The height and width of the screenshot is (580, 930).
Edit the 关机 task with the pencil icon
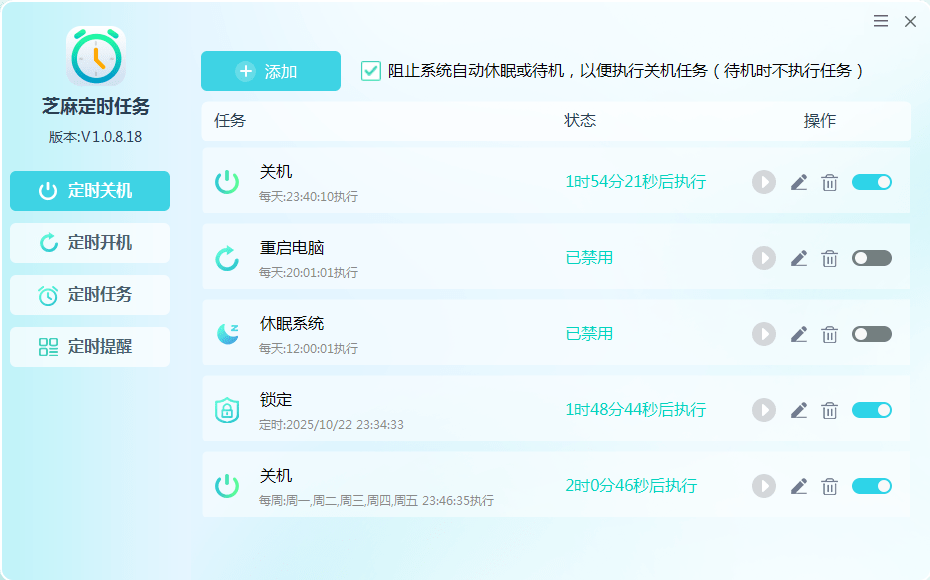[x=798, y=182]
